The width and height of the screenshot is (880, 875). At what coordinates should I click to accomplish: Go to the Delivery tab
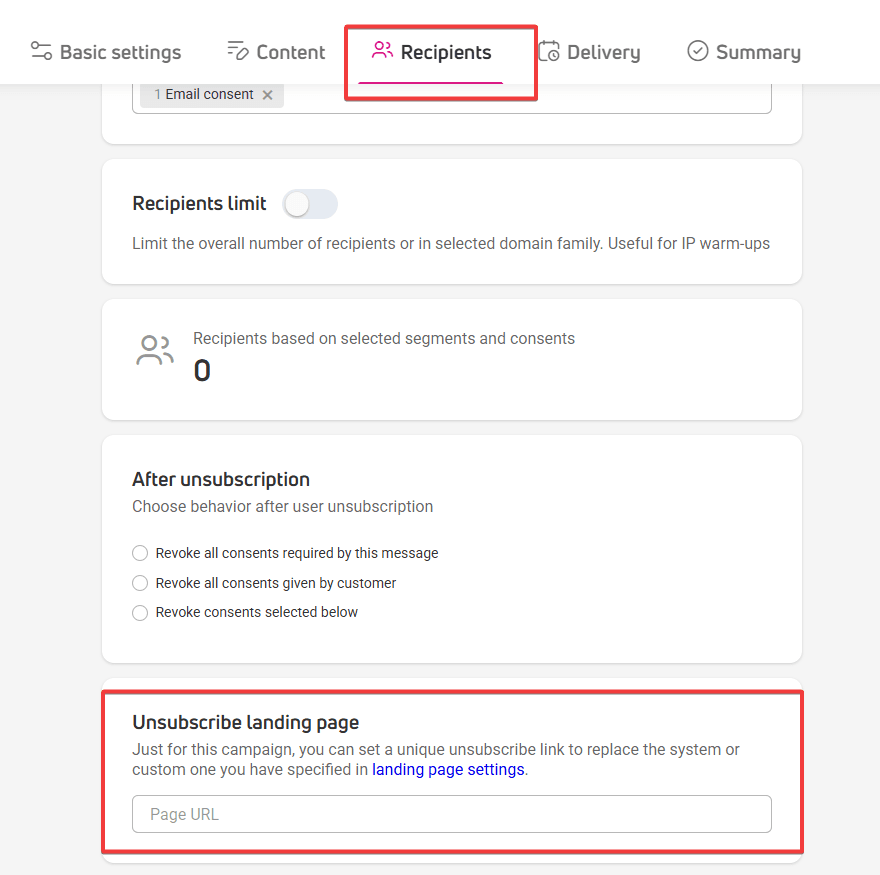point(589,52)
